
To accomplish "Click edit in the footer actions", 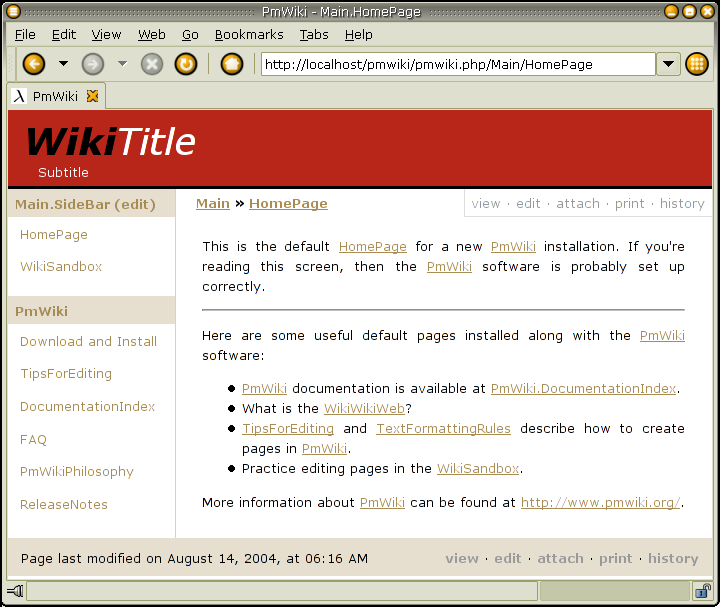I will point(507,558).
